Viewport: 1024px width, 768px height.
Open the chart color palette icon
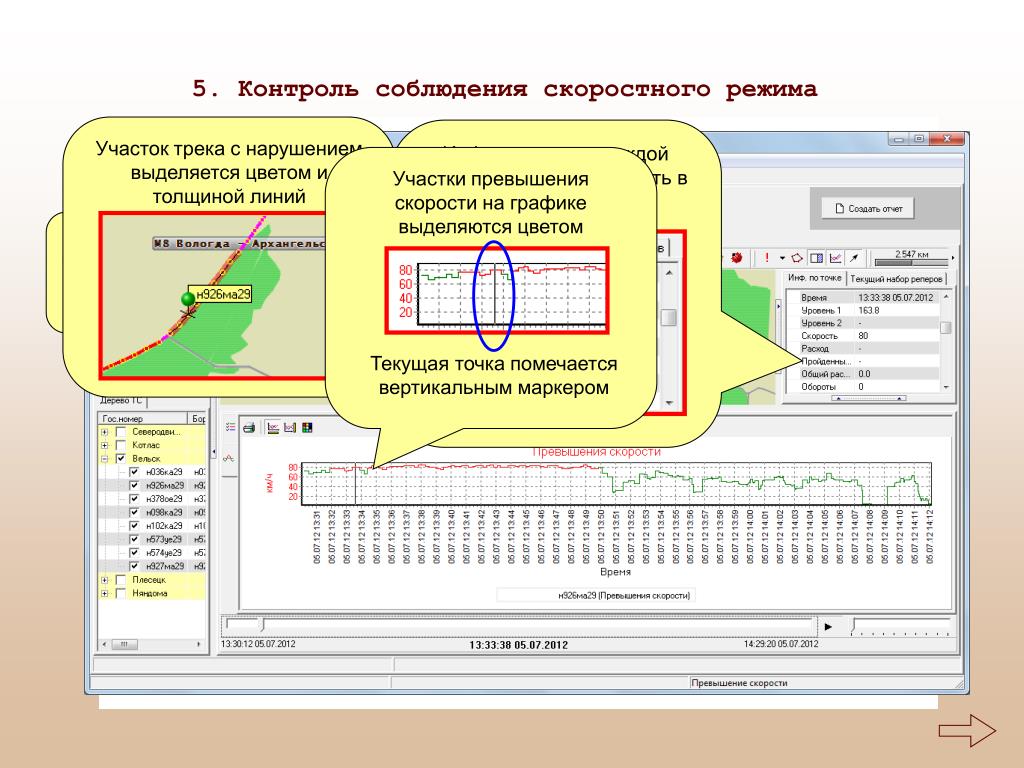tap(307, 428)
